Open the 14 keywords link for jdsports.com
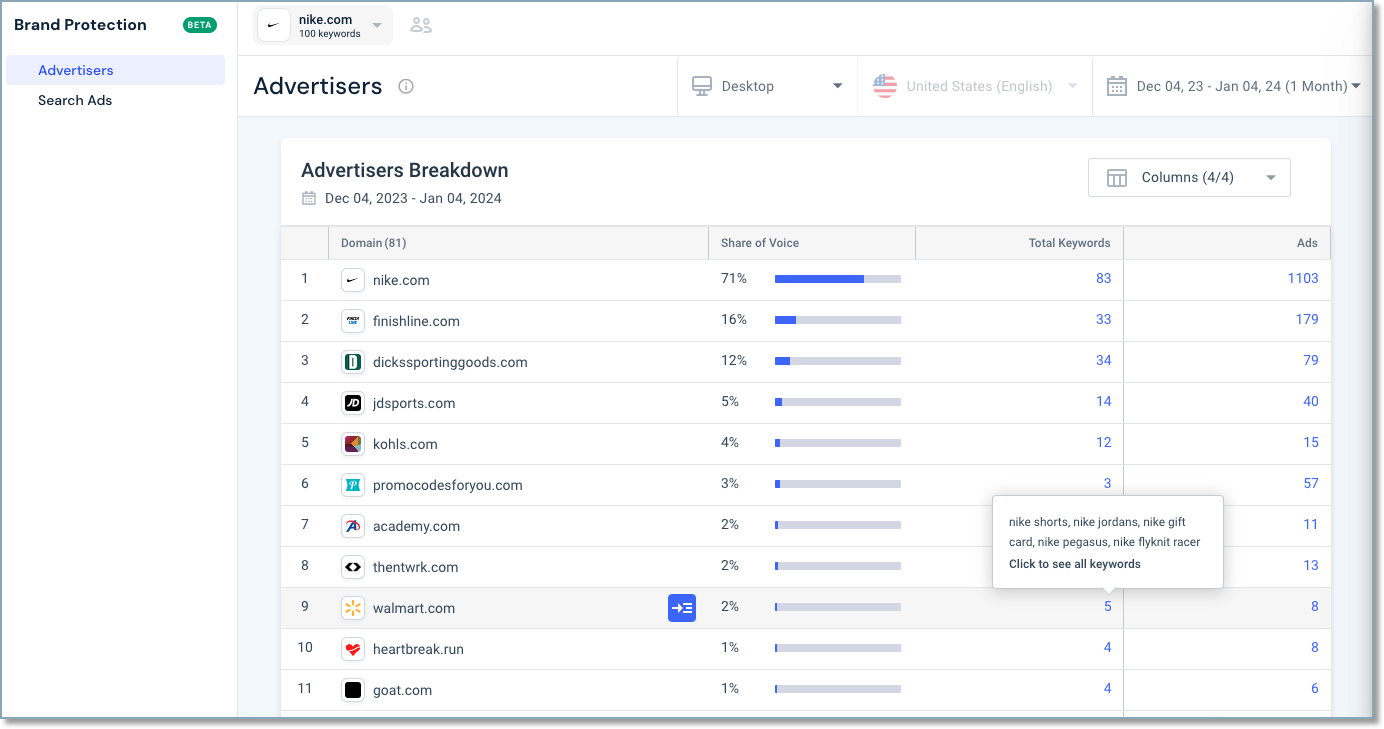Viewport: 1384px width, 729px height. pos(1103,401)
